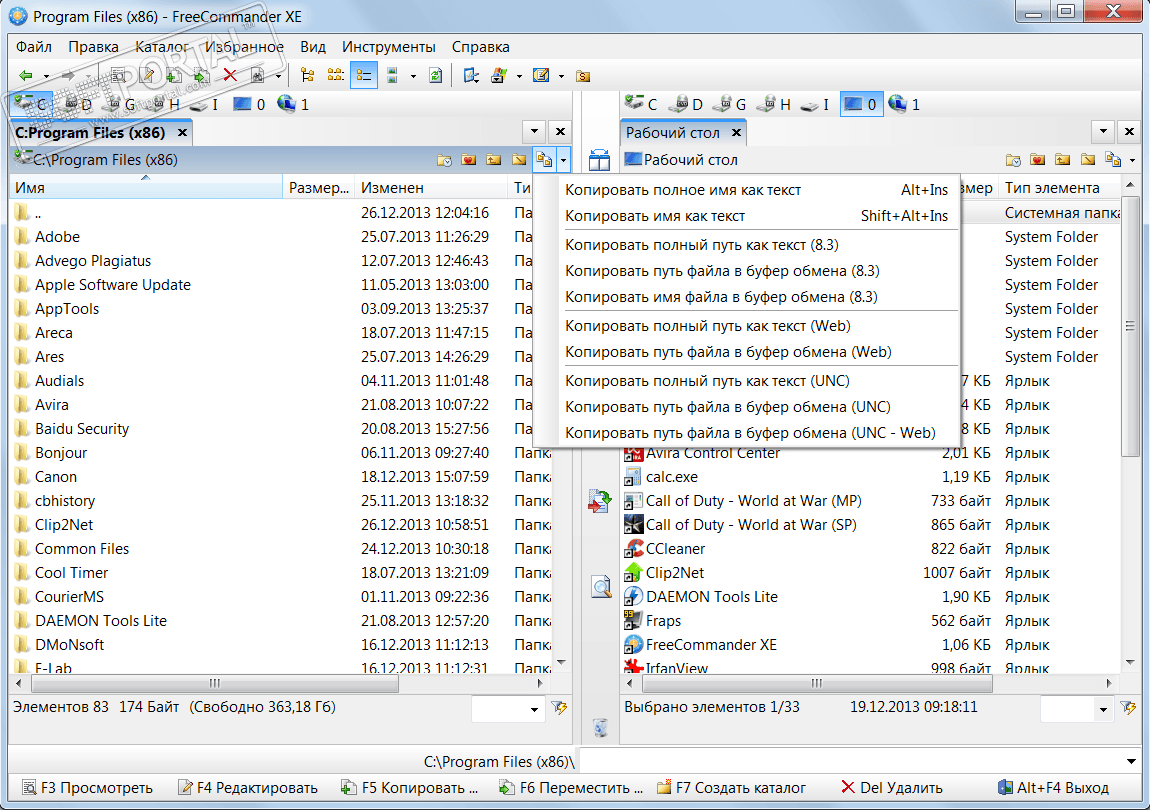Select network drive 1 in left panel
Screen dimensions: 1150x810
click(293, 104)
